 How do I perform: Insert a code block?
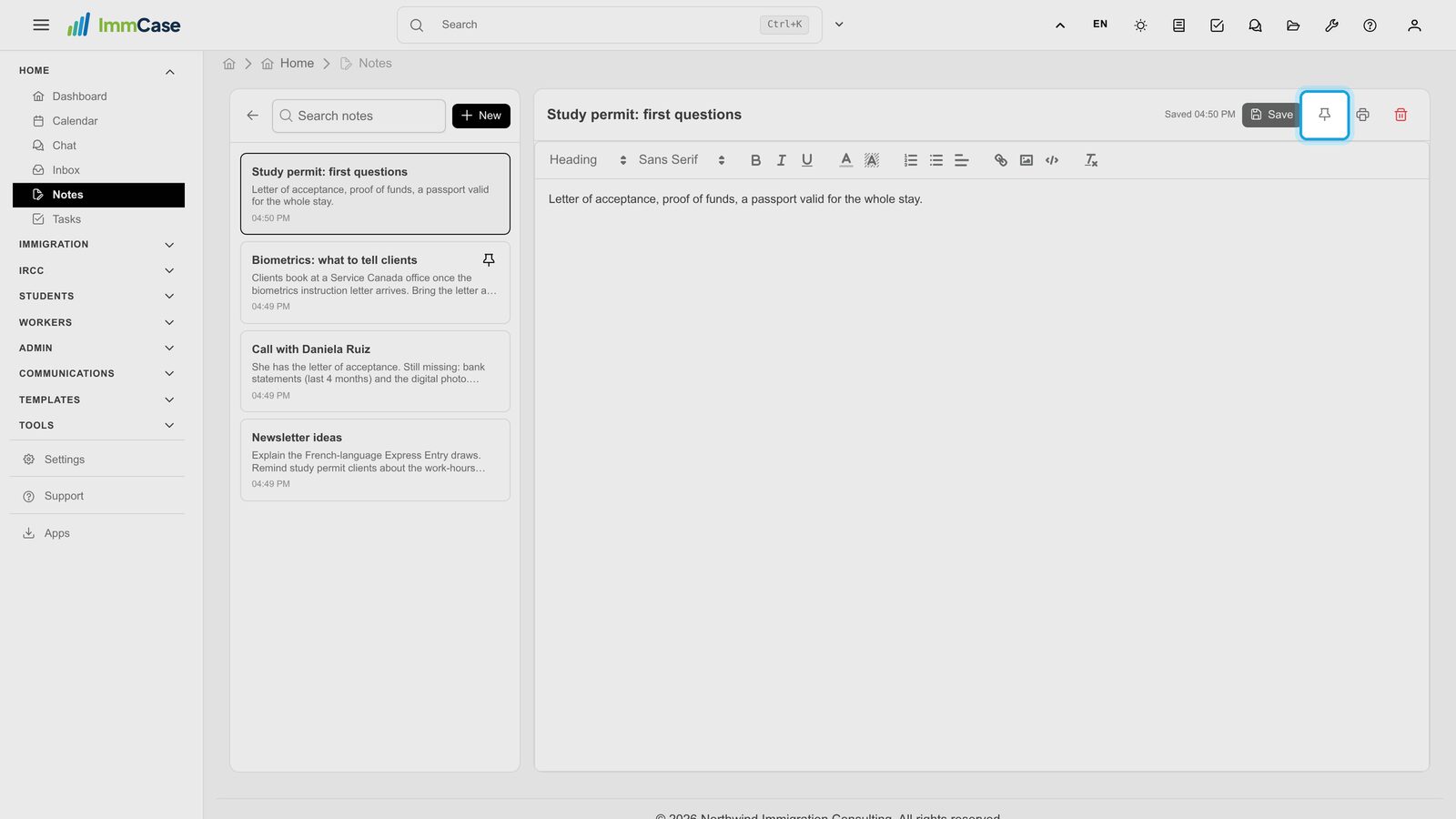[x=1051, y=160]
